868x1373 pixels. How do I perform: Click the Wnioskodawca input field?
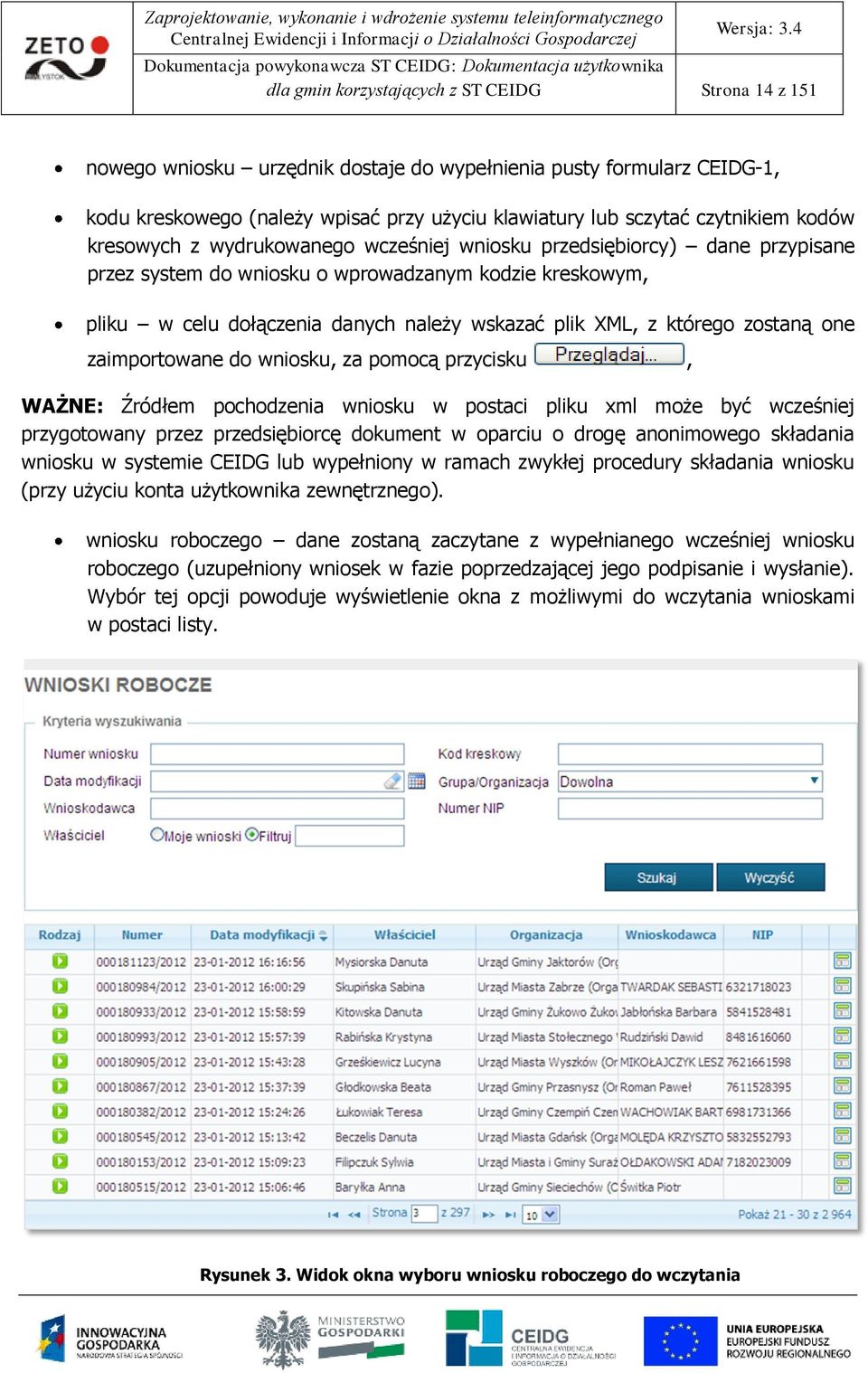[277, 808]
